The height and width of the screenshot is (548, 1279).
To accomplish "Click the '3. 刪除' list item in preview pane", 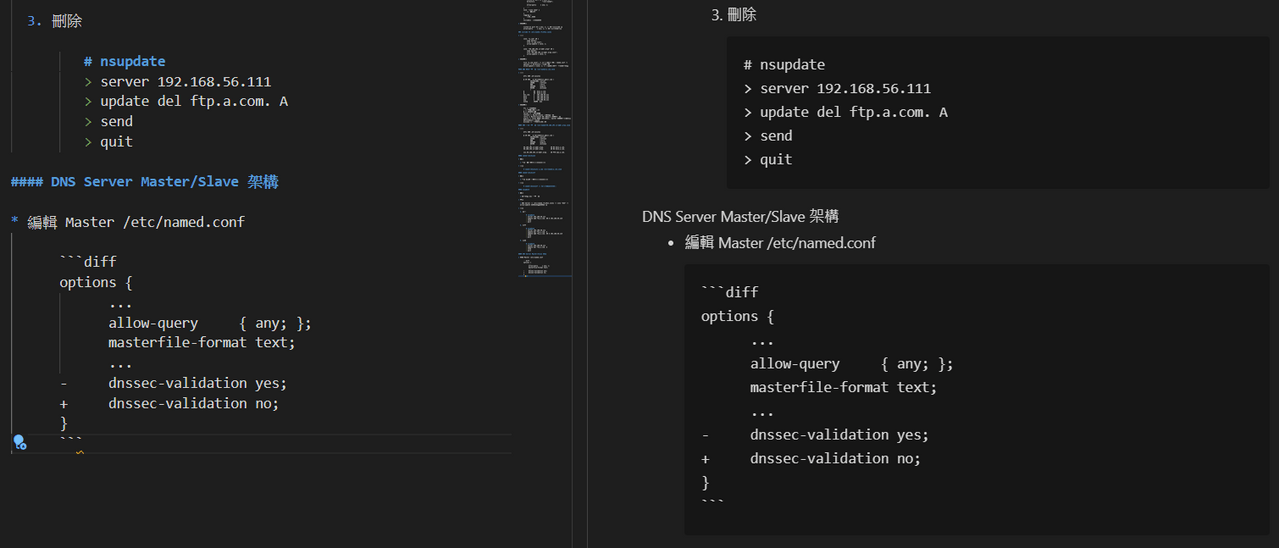I will (734, 15).
